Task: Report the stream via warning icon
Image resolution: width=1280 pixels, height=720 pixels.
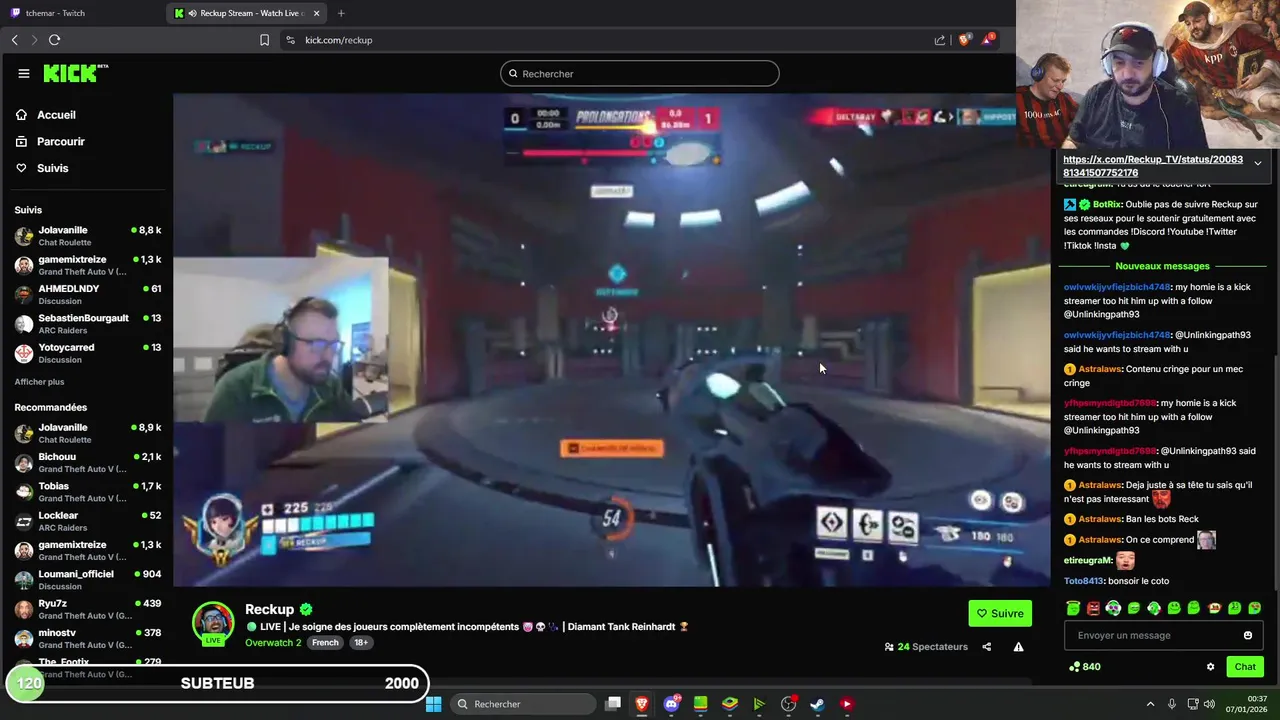Action: (1018, 647)
